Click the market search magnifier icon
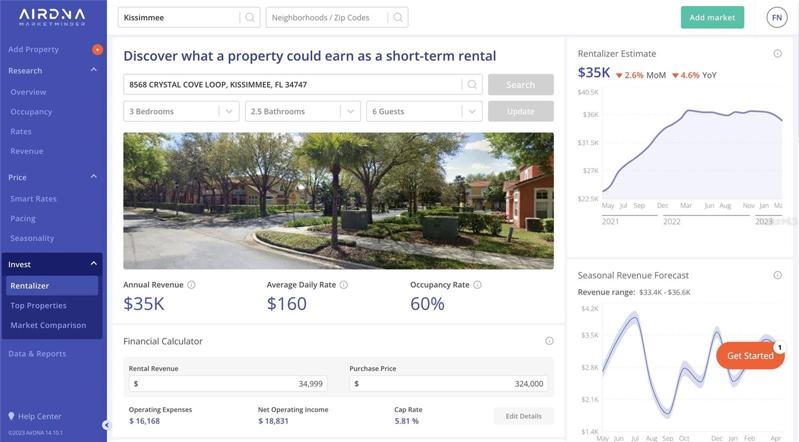This screenshot has width=799, height=442. click(250, 17)
